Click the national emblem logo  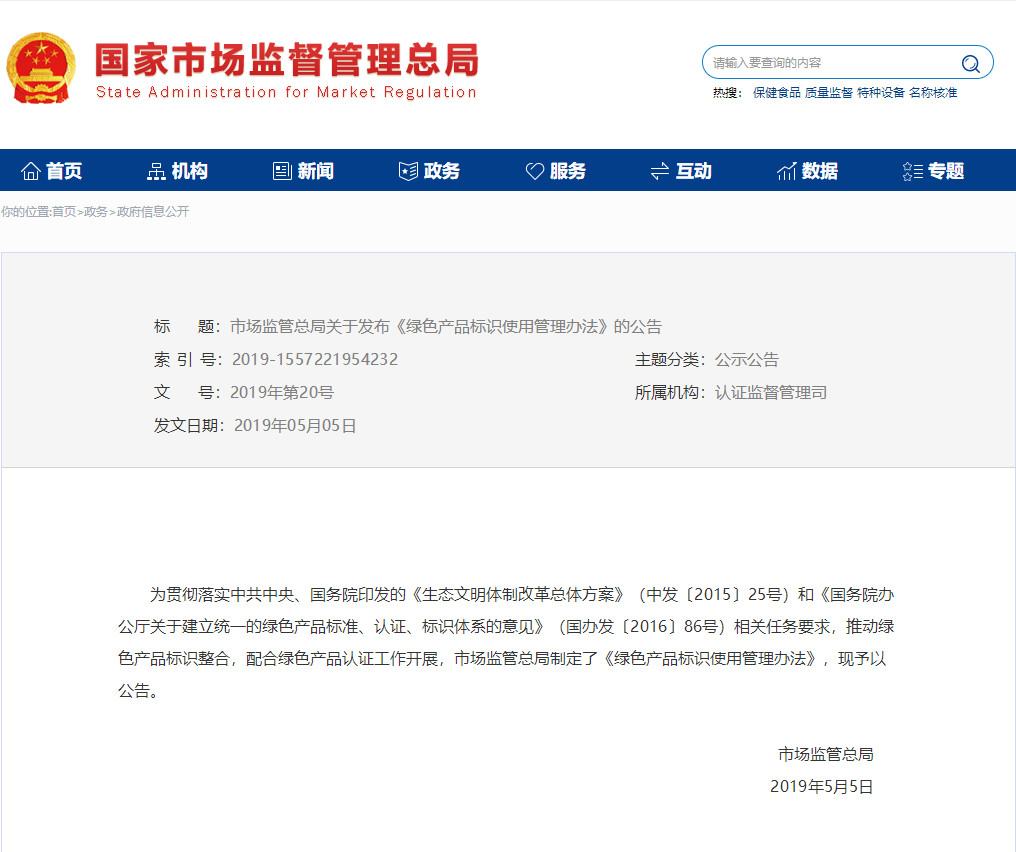tap(41, 68)
